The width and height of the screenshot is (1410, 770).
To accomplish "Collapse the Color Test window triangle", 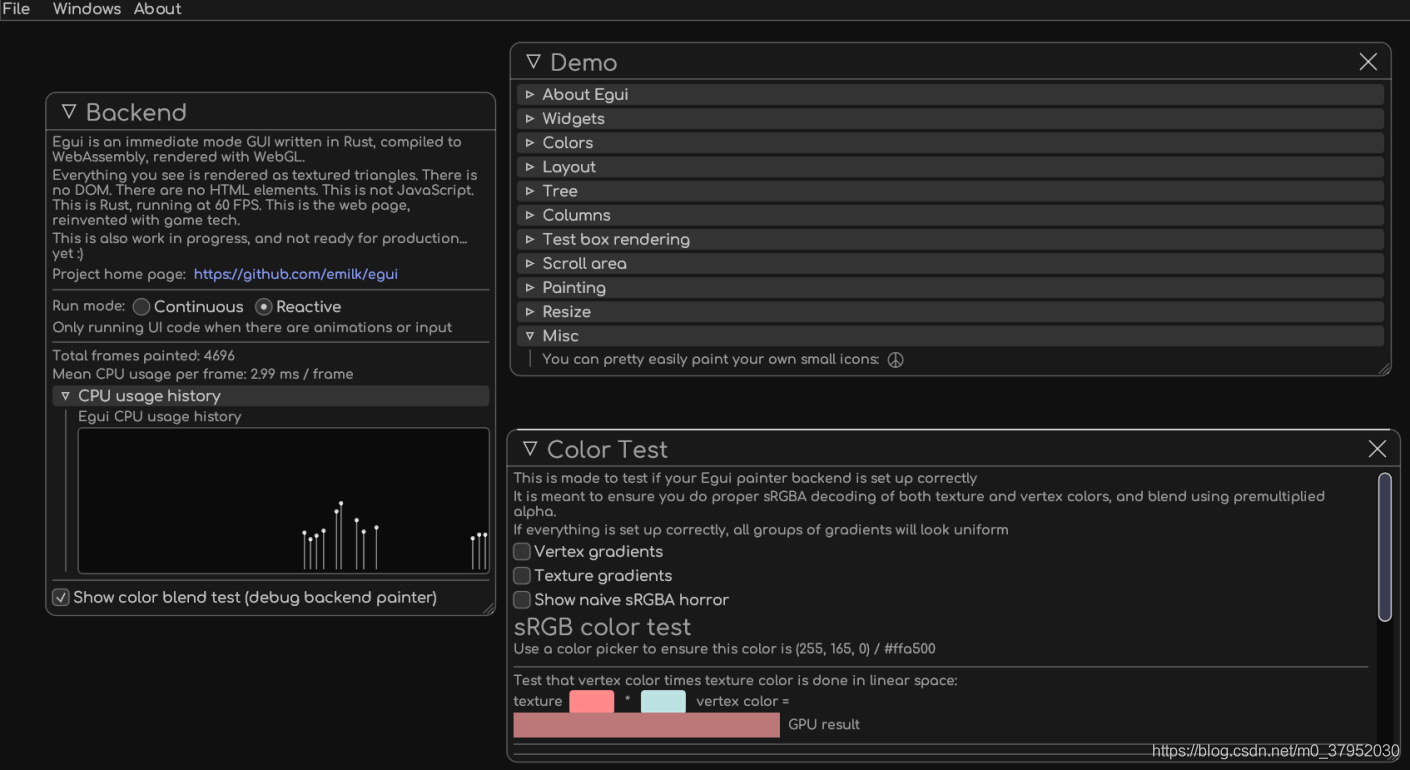I will tap(530, 449).
